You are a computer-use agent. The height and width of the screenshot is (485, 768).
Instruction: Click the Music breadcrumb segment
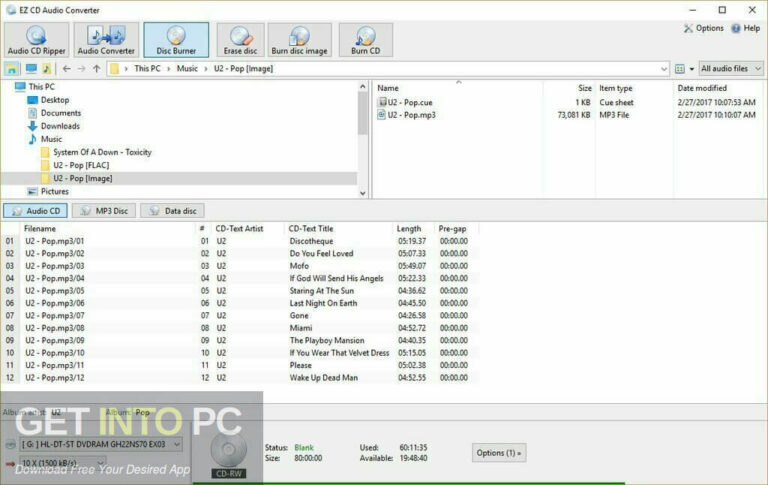coord(187,69)
